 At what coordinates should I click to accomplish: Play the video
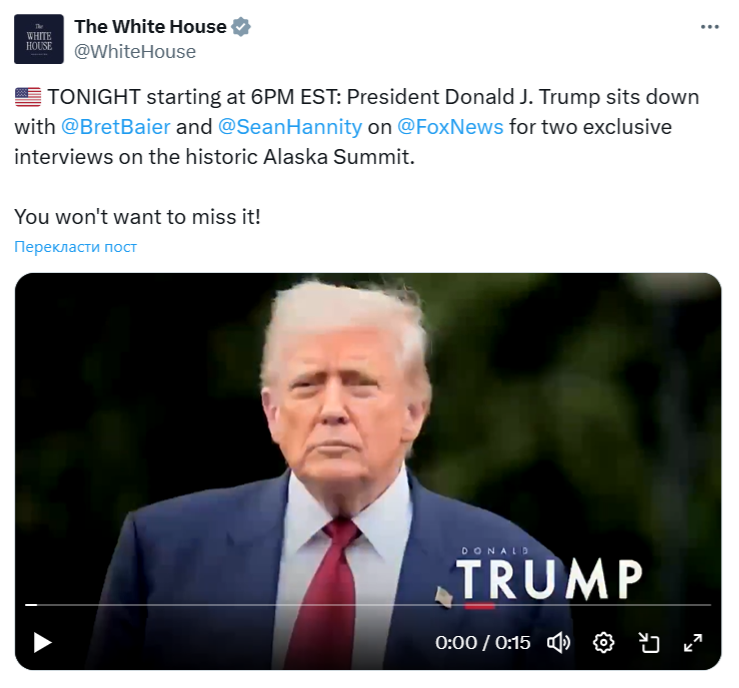coord(42,643)
